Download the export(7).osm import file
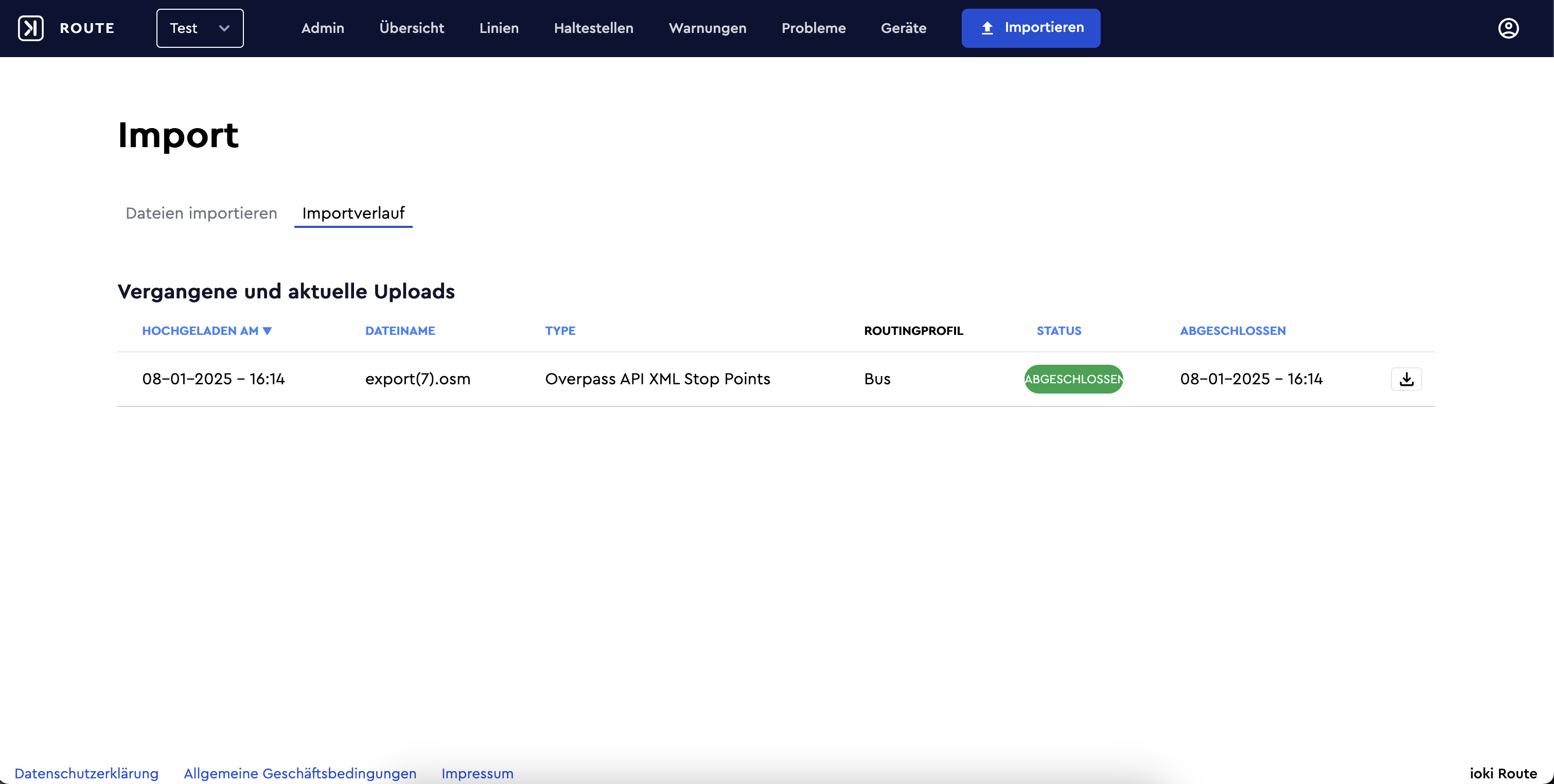Image resolution: width=1554 pixels, height=784 pixels. point(1406,379)
